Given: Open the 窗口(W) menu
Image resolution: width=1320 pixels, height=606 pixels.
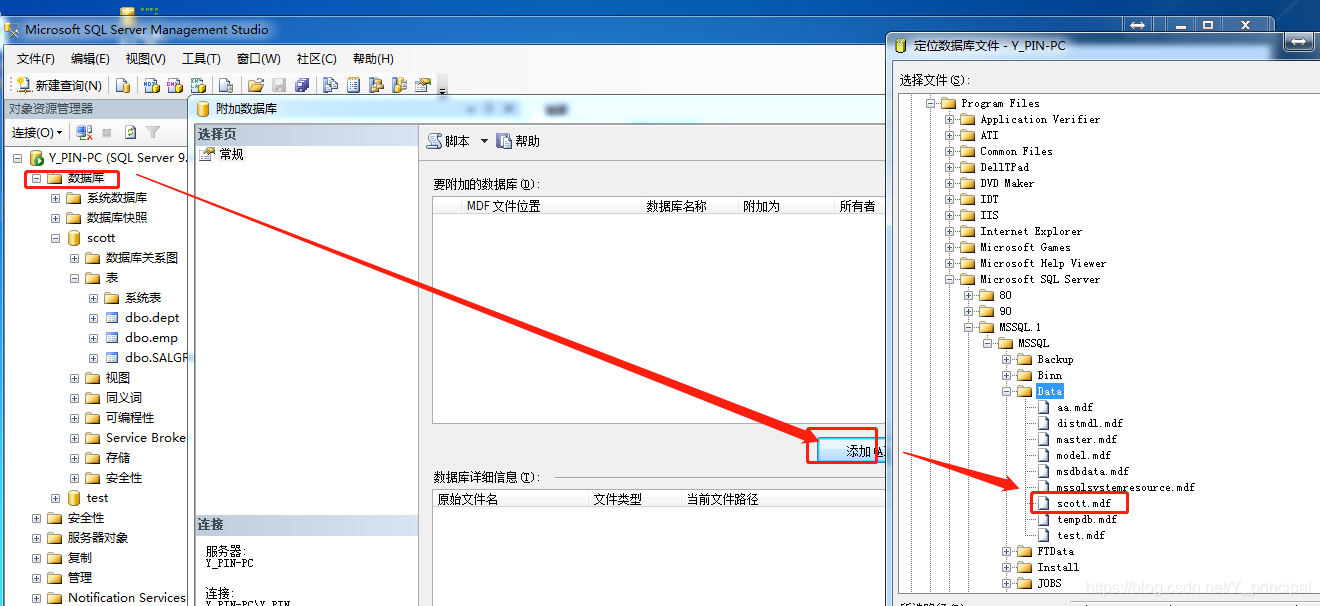Looking at the screenshot, I should [x=259, y=59].
